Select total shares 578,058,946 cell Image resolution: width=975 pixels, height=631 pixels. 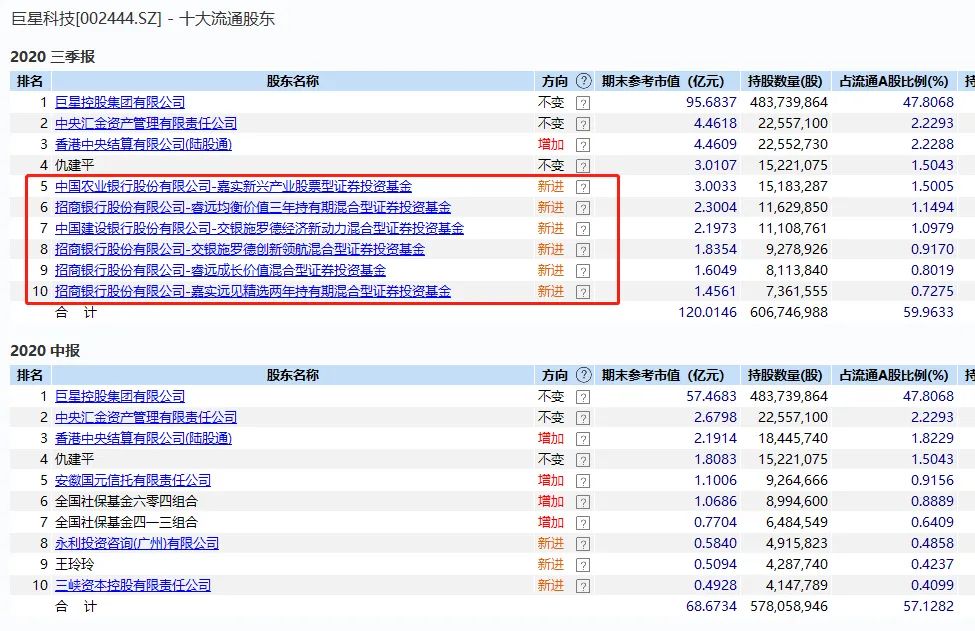[789, 606]
